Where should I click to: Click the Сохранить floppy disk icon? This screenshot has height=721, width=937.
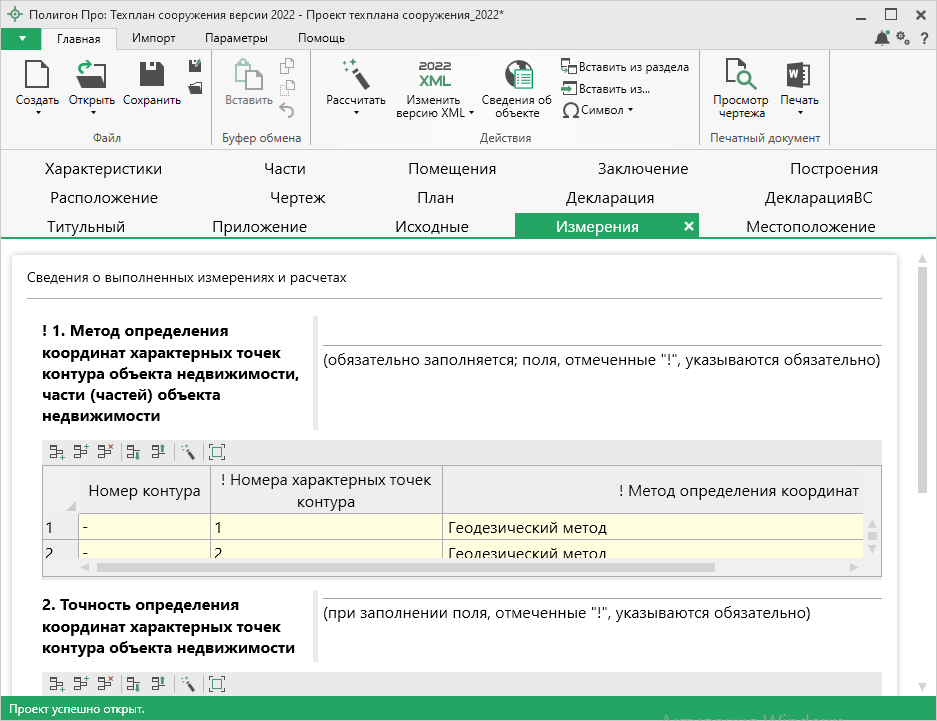pyautogui.click(x=152, y=75)
